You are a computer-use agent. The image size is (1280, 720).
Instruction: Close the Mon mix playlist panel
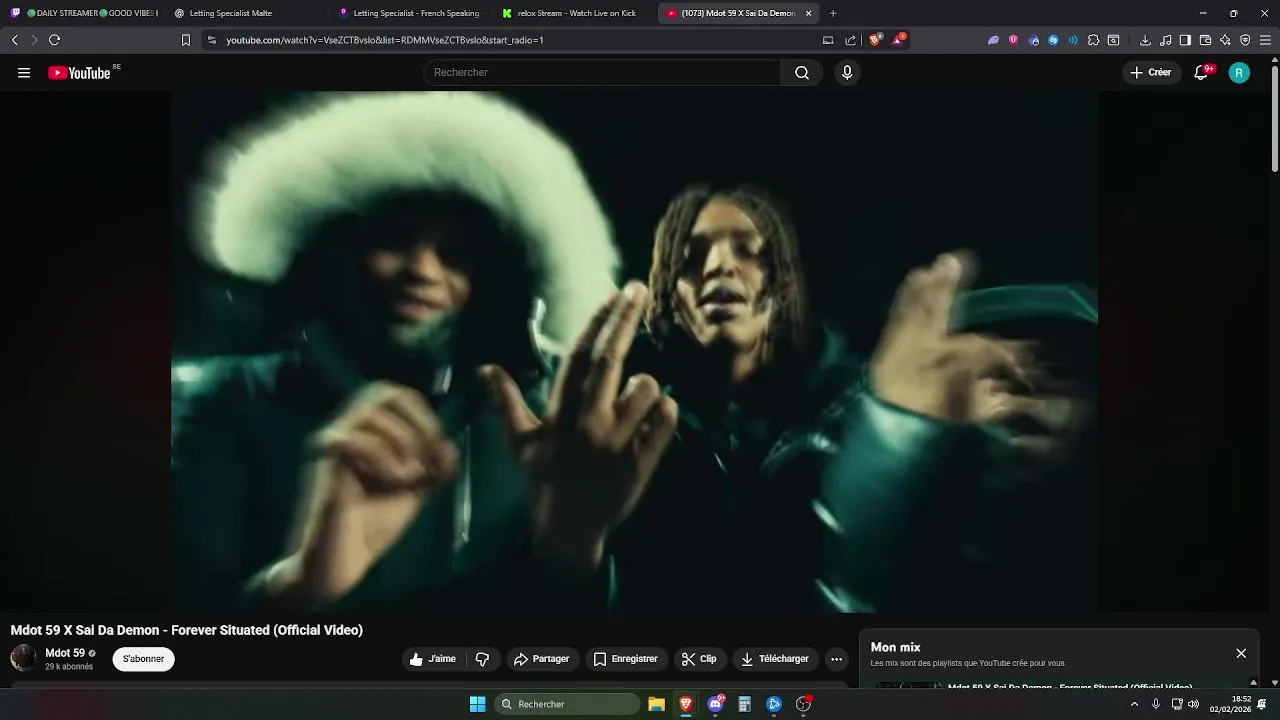pos(1241,653)
